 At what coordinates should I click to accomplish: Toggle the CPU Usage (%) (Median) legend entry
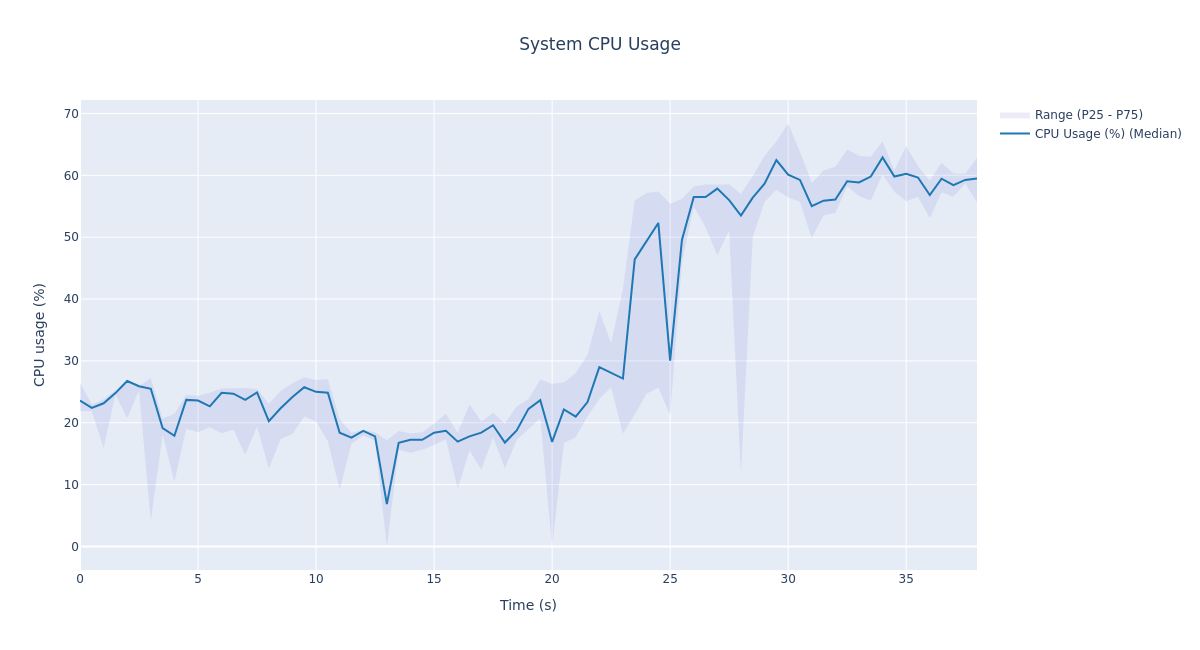[1107, 134]
